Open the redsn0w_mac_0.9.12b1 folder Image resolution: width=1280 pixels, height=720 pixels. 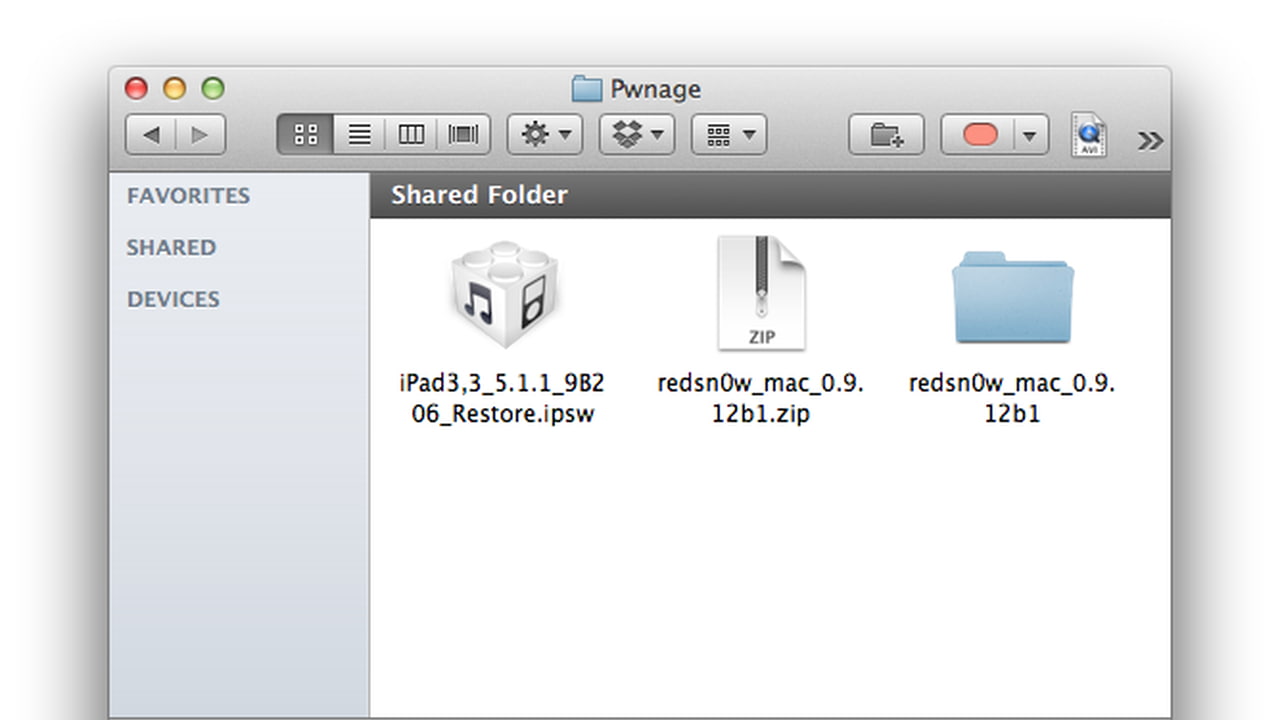tap(1012, 298)
